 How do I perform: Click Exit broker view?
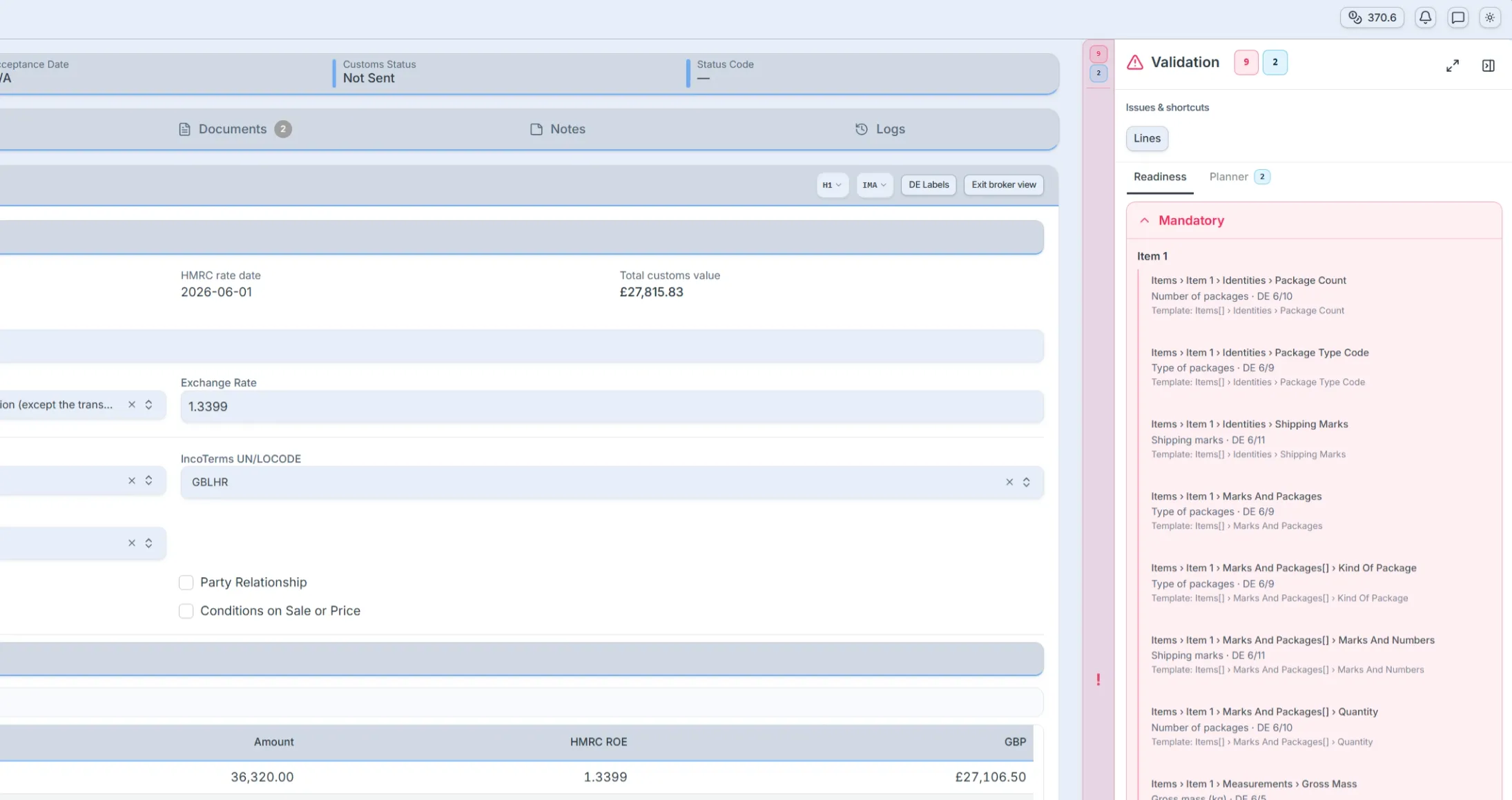(x=1003, y=185)
